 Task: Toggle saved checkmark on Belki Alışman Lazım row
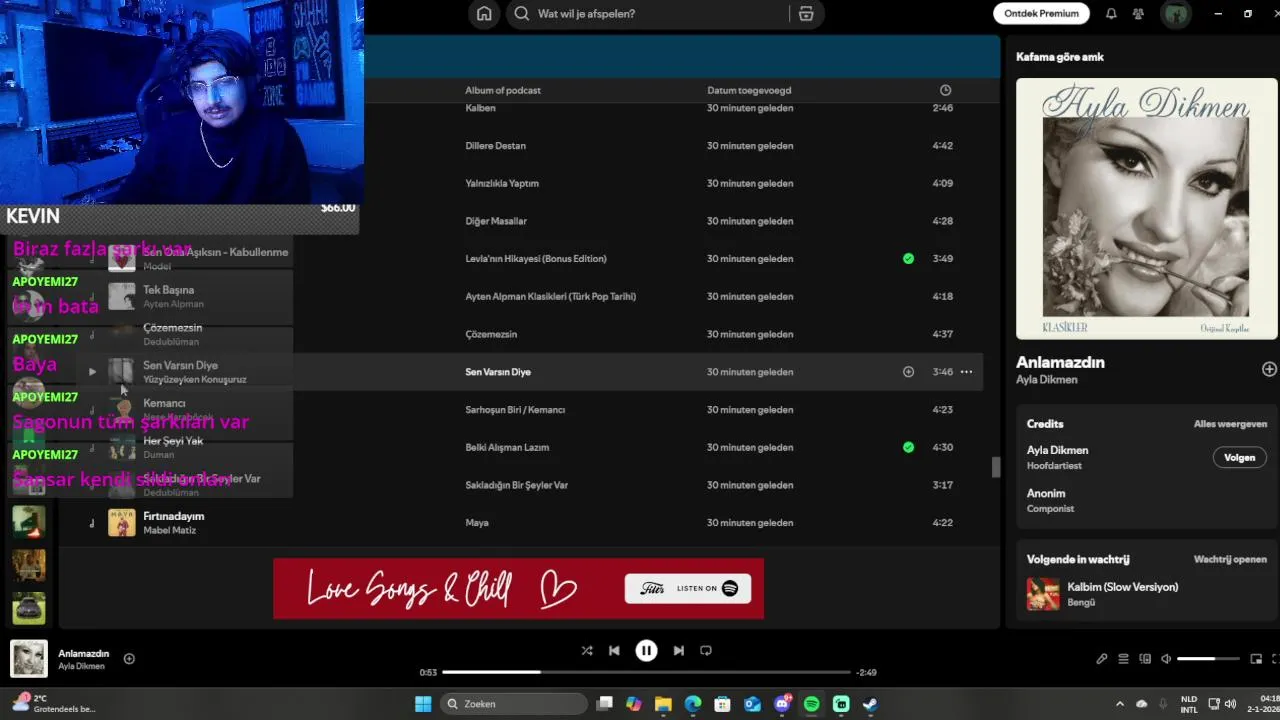tap(908, 447)
